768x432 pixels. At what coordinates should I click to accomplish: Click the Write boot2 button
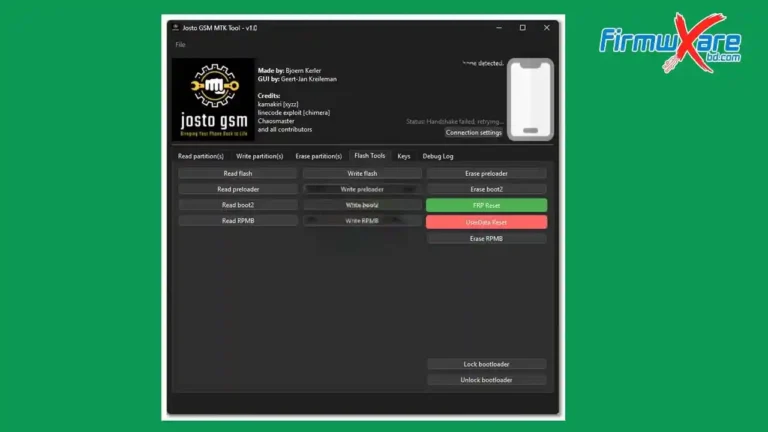click(362, 205)
